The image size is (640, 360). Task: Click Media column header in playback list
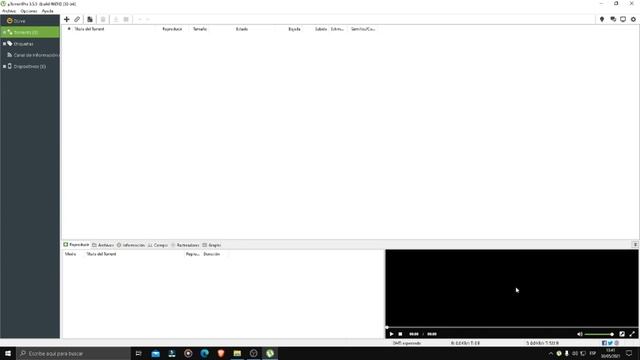pos(70,254)
